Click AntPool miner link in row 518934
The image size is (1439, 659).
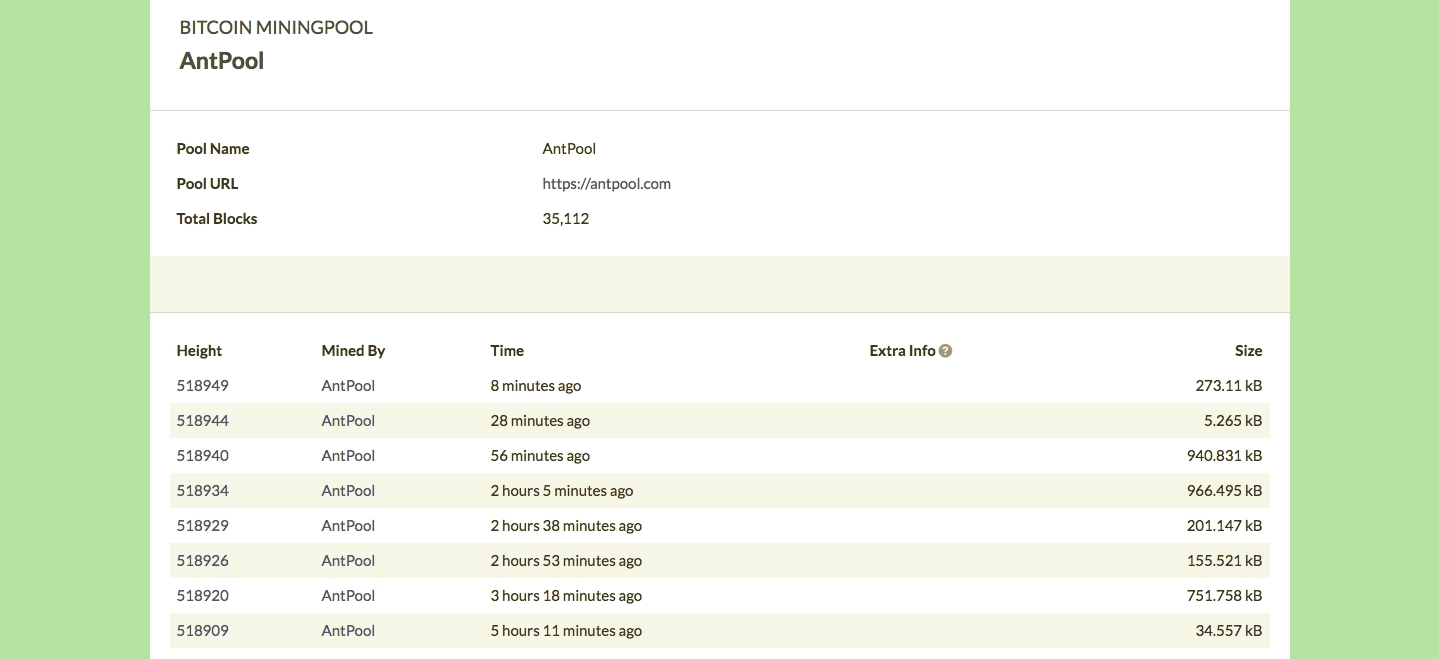[x=348, y=491]
